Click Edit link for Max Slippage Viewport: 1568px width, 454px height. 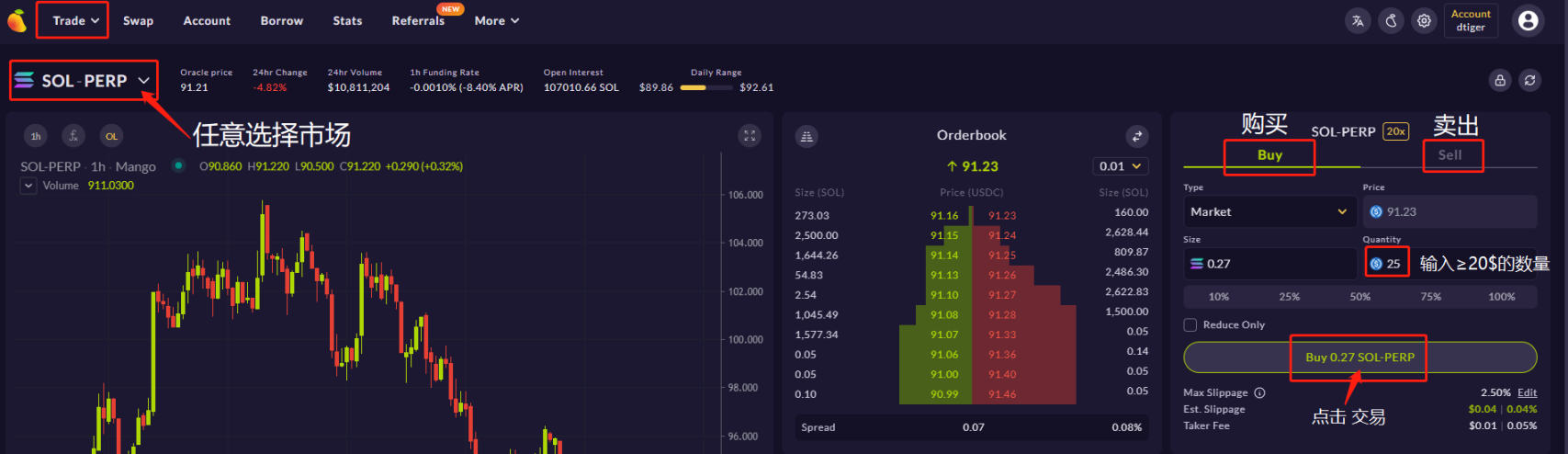click(1527, 392)
